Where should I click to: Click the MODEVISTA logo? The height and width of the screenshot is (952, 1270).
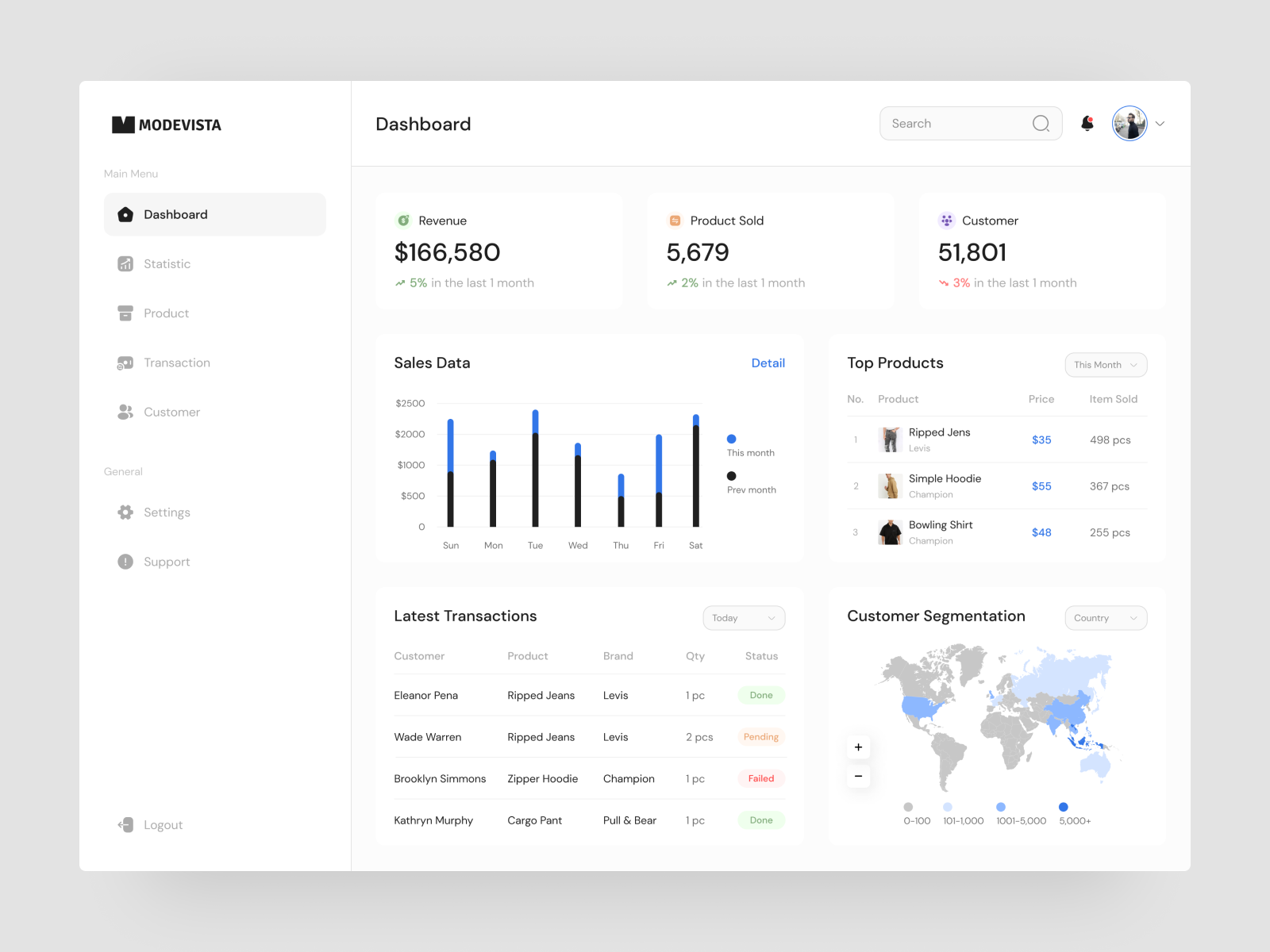point(166,124)
